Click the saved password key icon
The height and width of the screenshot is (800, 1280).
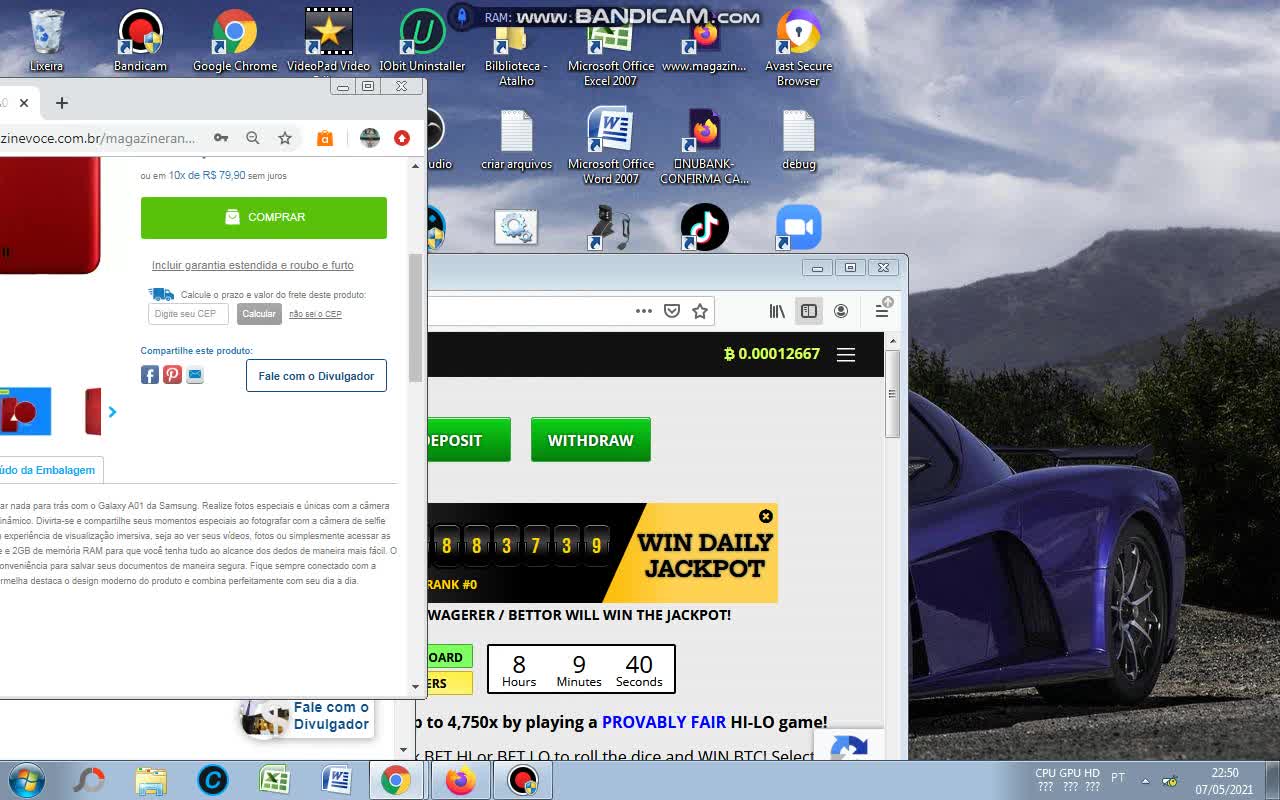tap(221, 138)
